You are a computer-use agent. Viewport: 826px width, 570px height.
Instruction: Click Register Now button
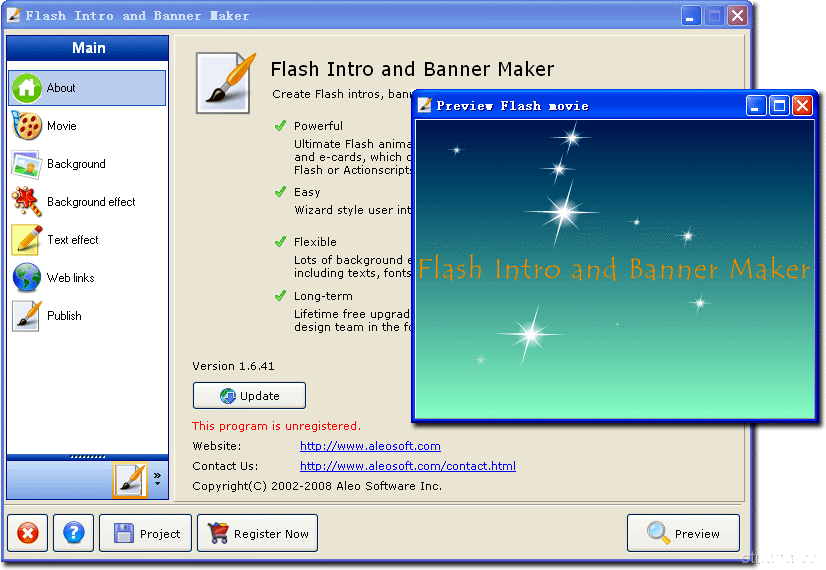pos(258,533)
